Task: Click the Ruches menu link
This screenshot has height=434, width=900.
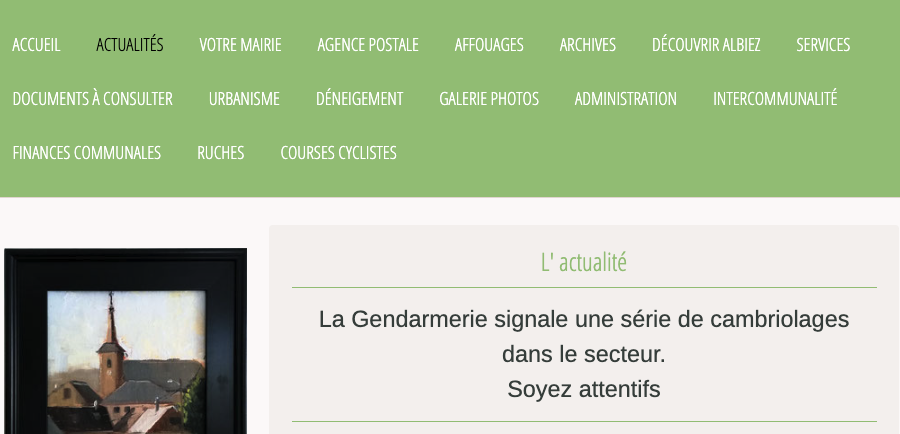Action: tap(221, 153)
